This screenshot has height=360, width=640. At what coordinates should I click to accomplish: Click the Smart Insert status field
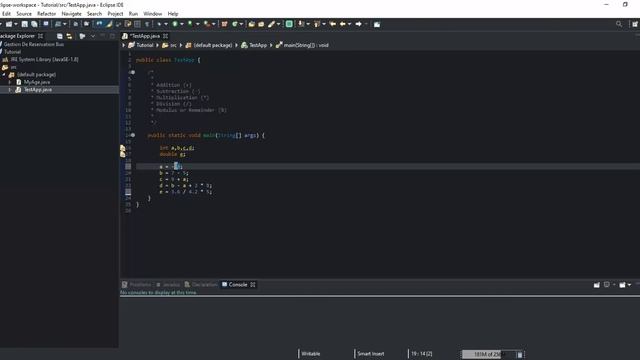click(x=371, y=354)
